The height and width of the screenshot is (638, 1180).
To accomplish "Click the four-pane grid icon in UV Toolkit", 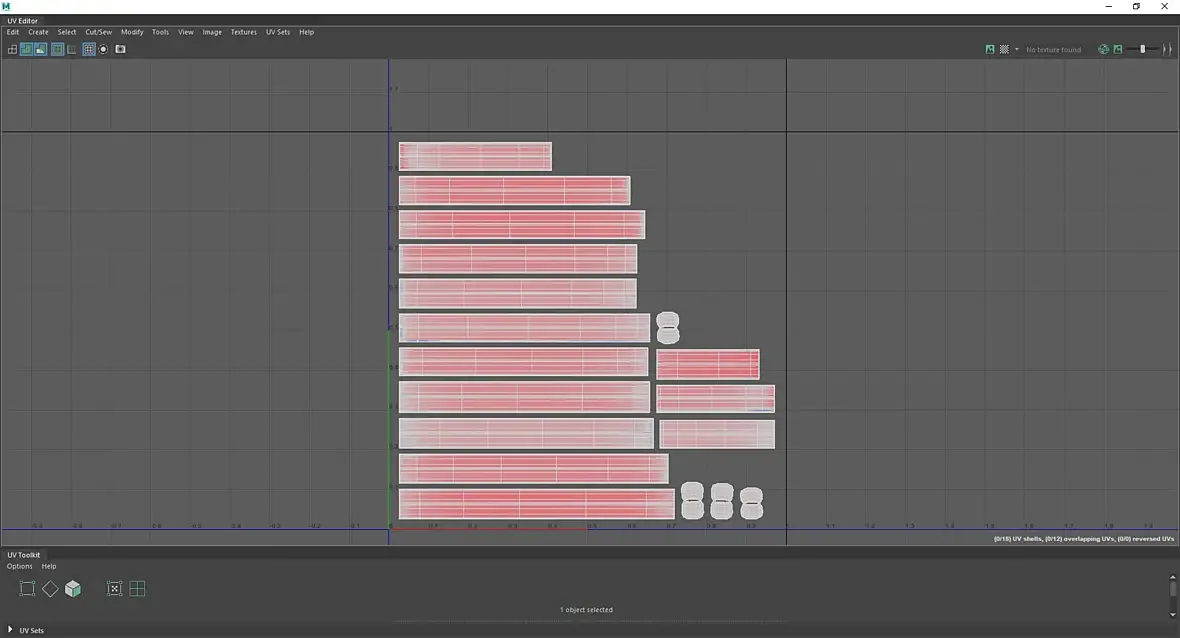I will [137, 589].
